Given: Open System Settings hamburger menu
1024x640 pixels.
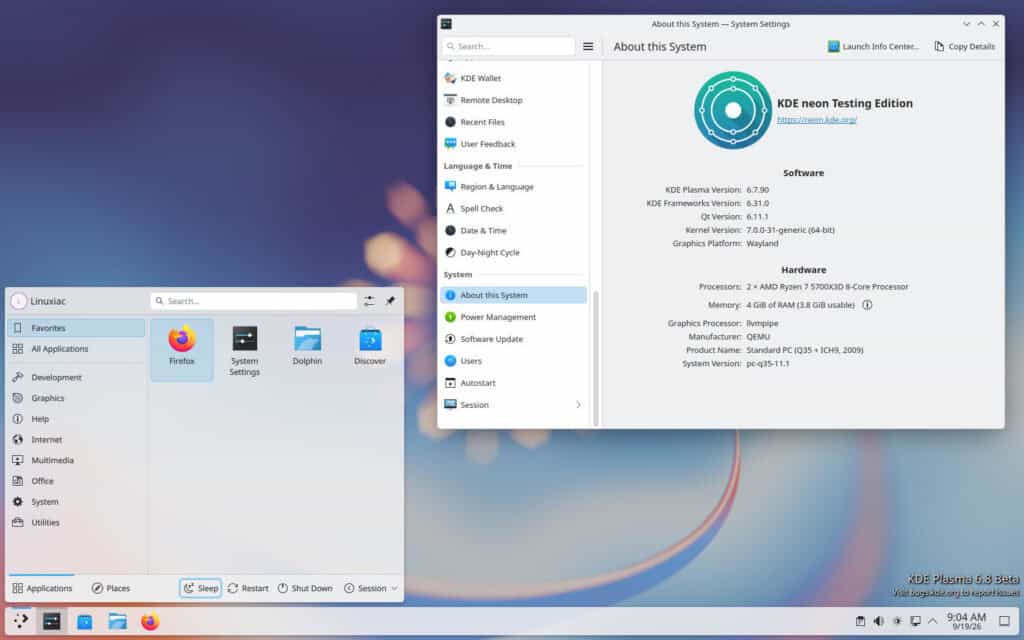Looking at the screenshot, I should click(588, 46).
